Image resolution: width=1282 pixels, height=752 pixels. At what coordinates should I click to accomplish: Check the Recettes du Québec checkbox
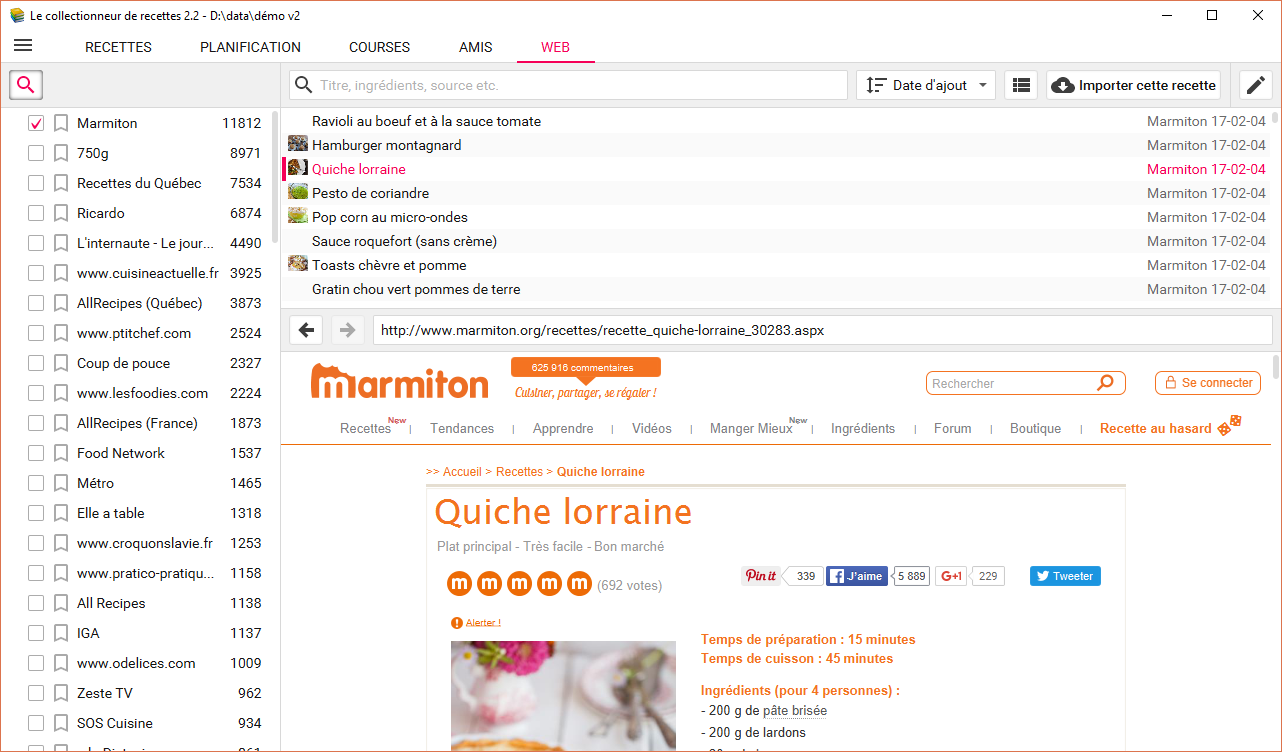tap(36, 183)
